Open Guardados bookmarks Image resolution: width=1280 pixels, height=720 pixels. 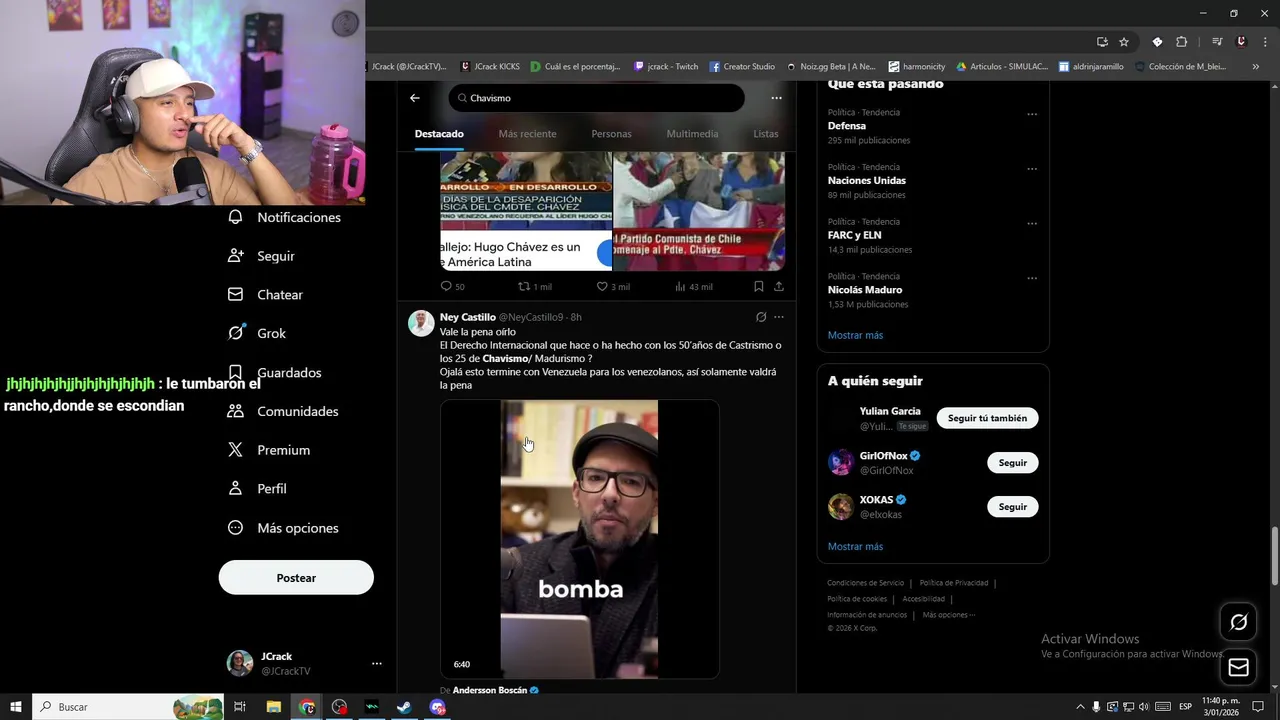[275, 372]
